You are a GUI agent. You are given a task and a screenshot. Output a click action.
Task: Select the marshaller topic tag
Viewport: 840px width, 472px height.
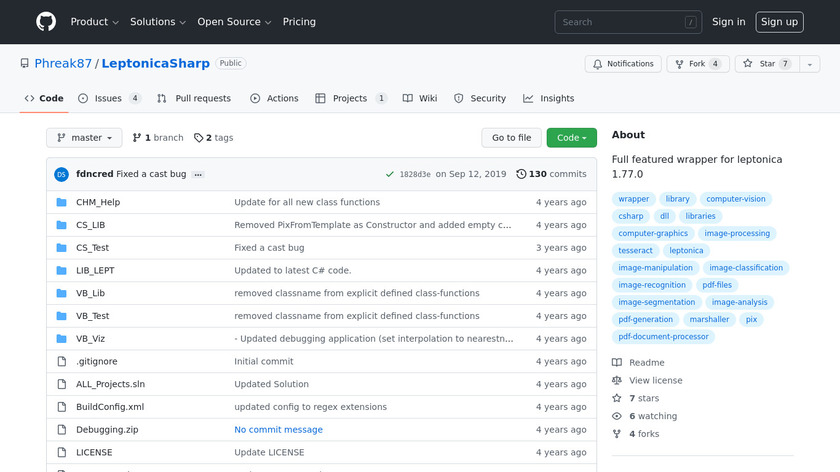point(709,319)
